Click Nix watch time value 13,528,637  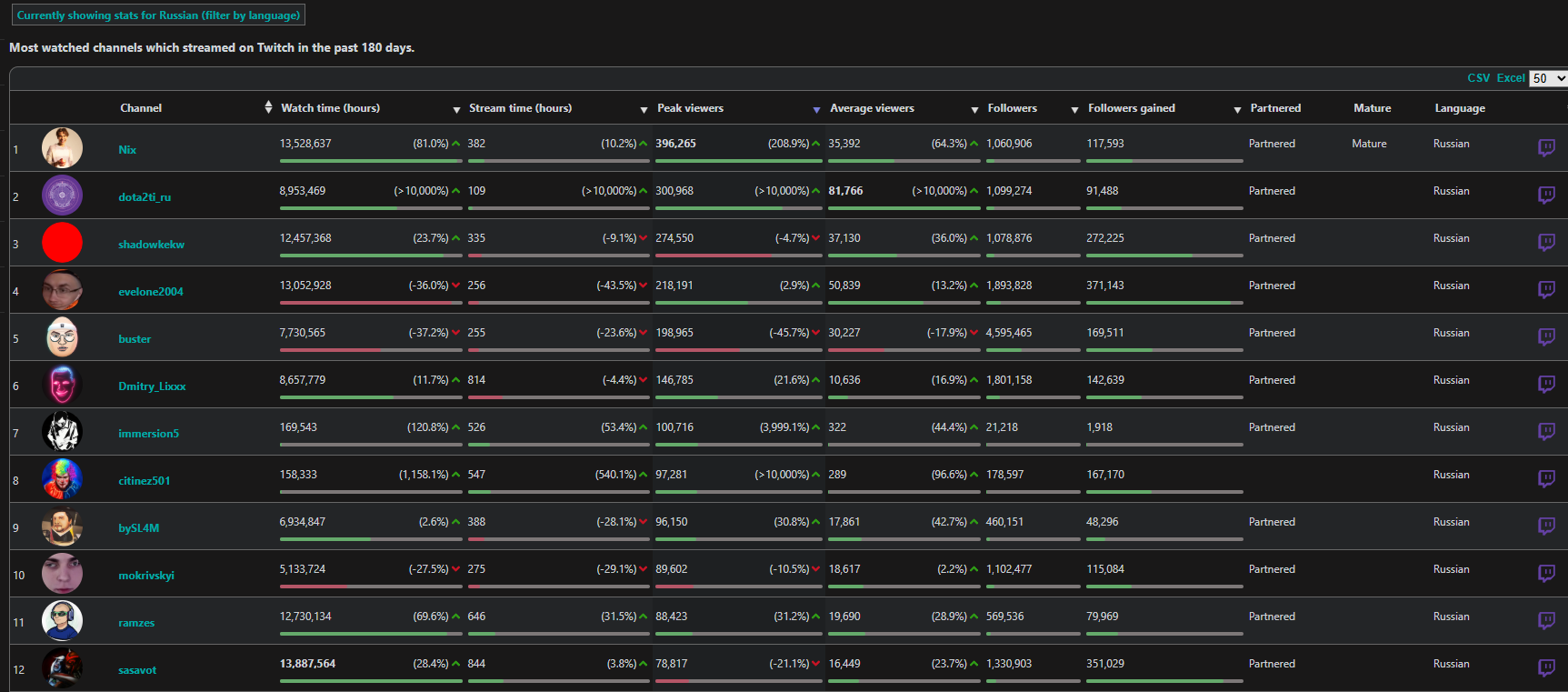[x=305, y=144]
